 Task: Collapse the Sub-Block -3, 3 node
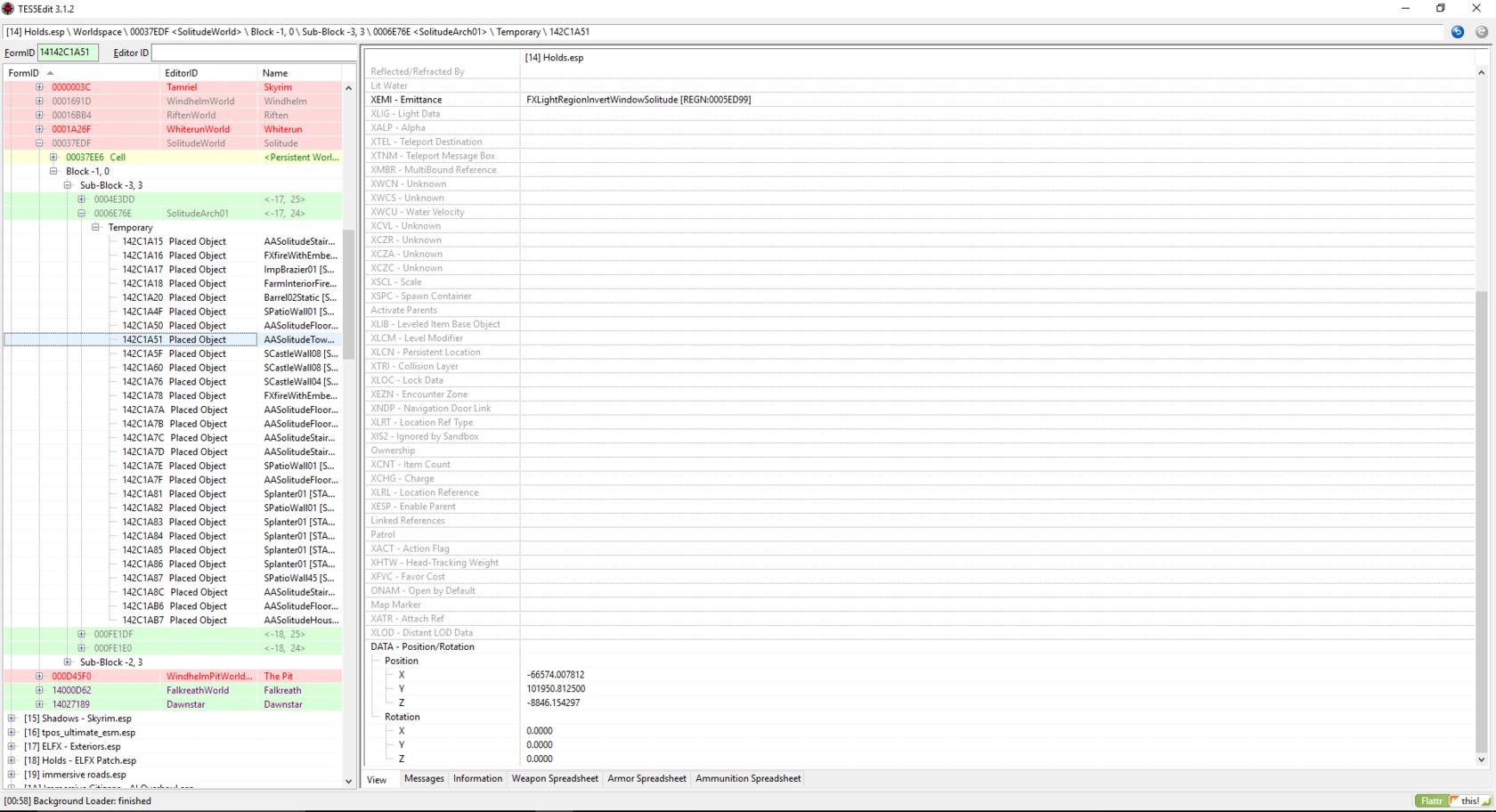click(68, 185)
